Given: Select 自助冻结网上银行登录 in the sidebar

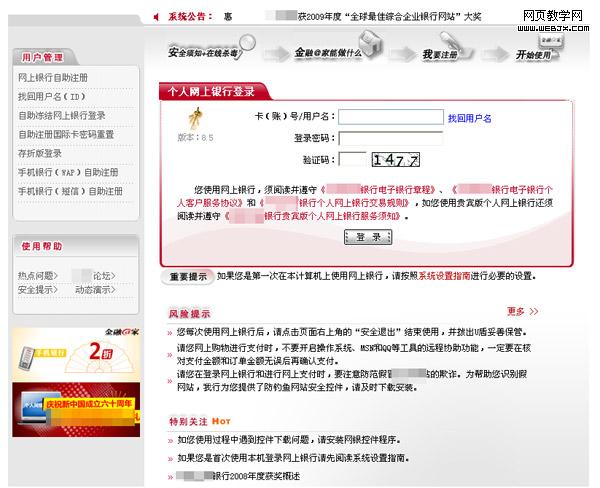Looking at the screenshot, I should pyautogui.click(x=61, y=116).
